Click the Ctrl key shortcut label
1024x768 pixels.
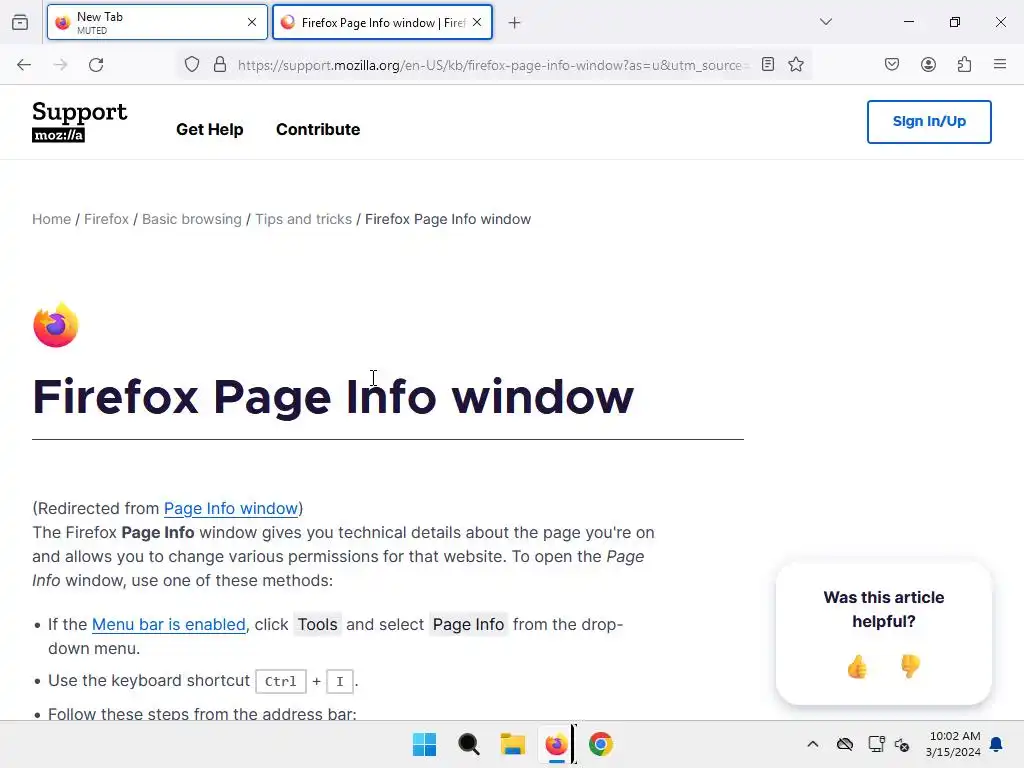point(281,682)
